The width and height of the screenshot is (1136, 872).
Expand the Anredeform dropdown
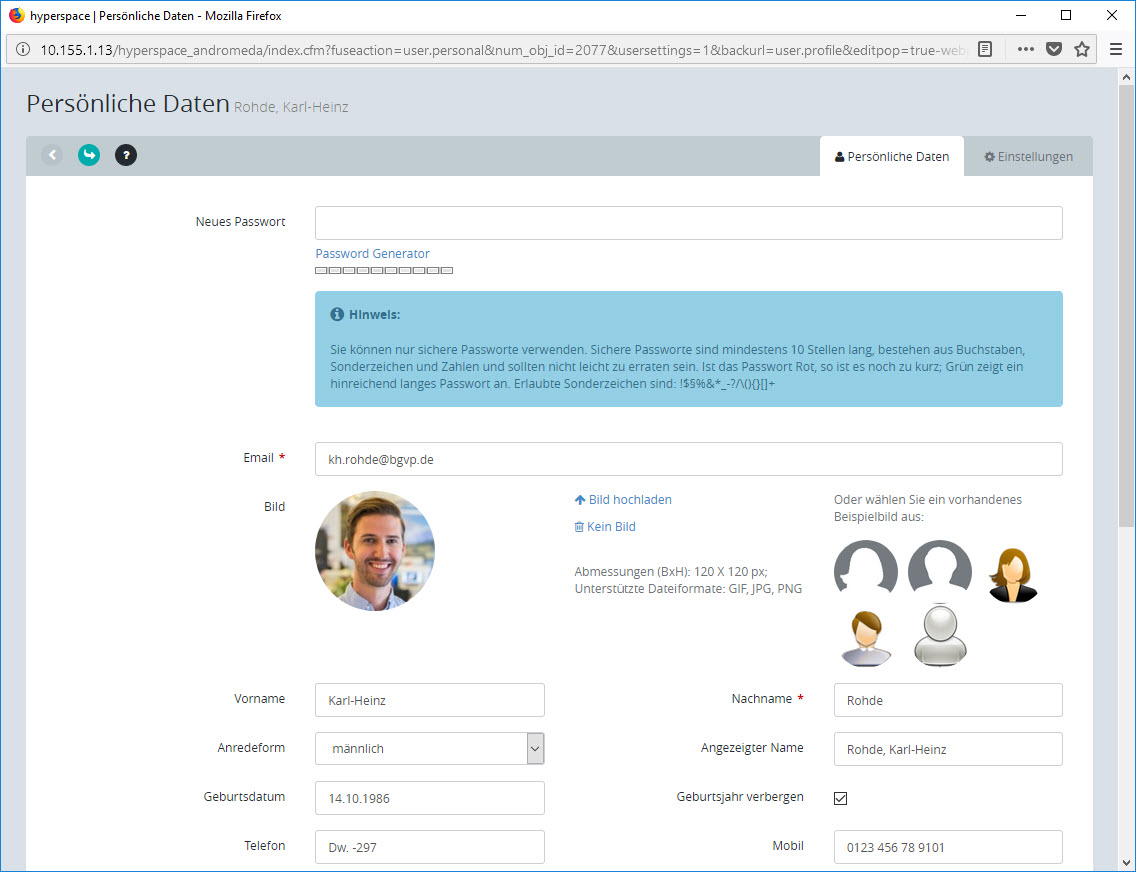[535, 748]
